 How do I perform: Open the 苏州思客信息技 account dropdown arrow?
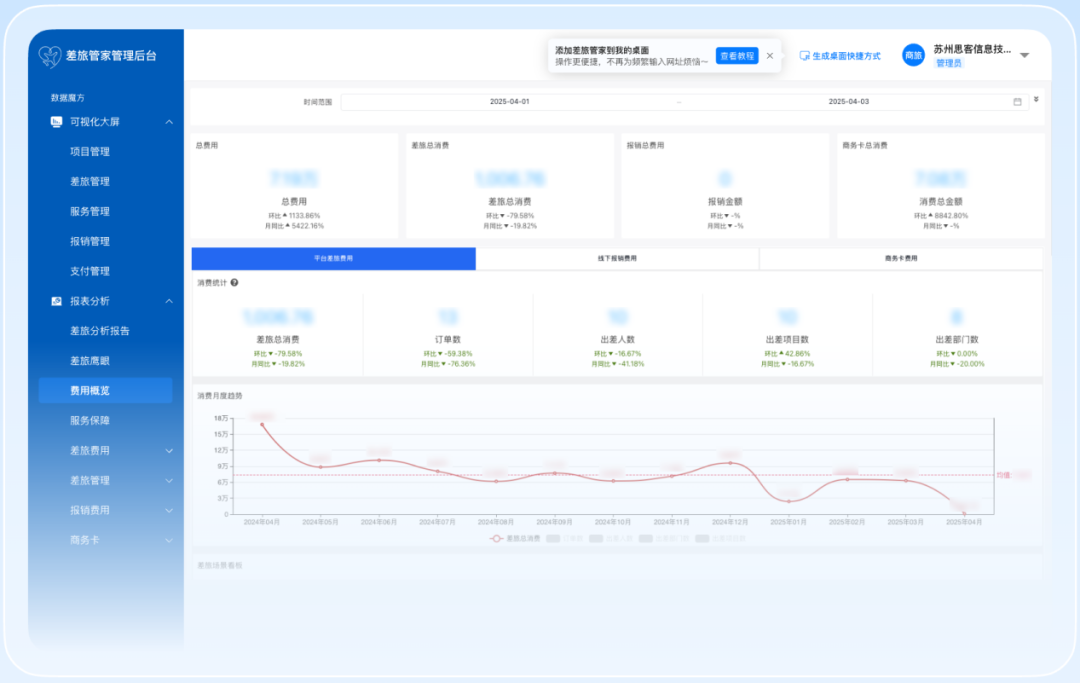[1024, 55]
